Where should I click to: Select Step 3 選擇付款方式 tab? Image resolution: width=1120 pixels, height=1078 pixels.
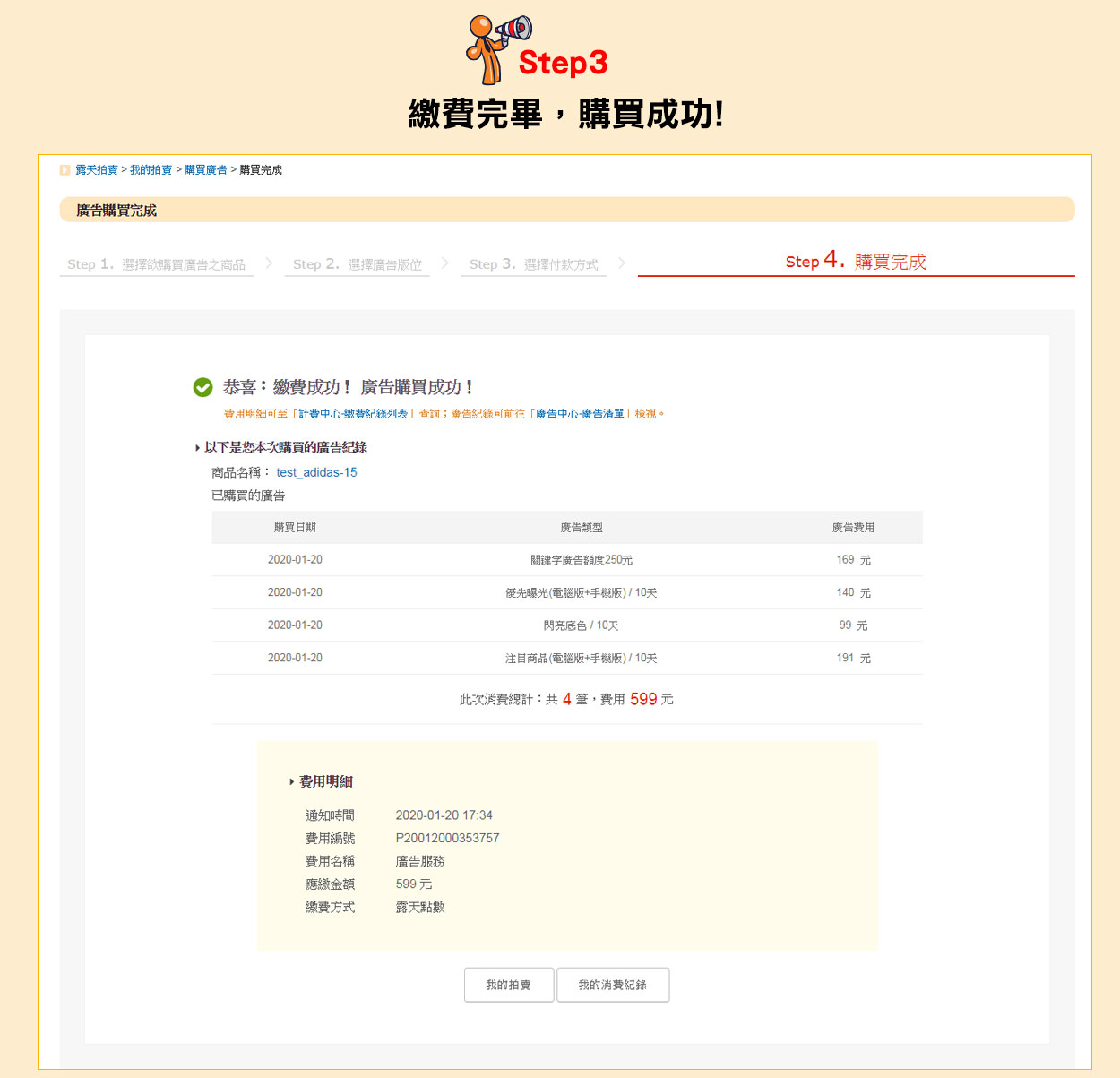point(533,264)
